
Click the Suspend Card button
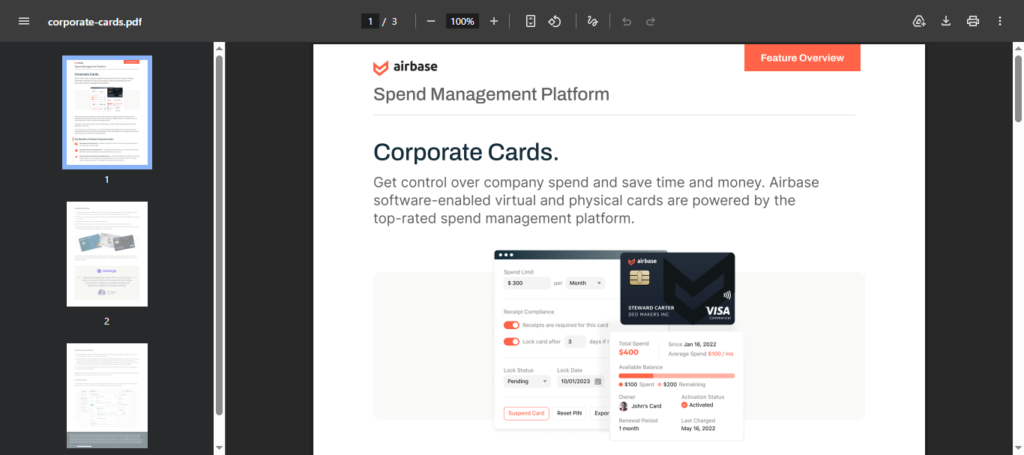524,413
